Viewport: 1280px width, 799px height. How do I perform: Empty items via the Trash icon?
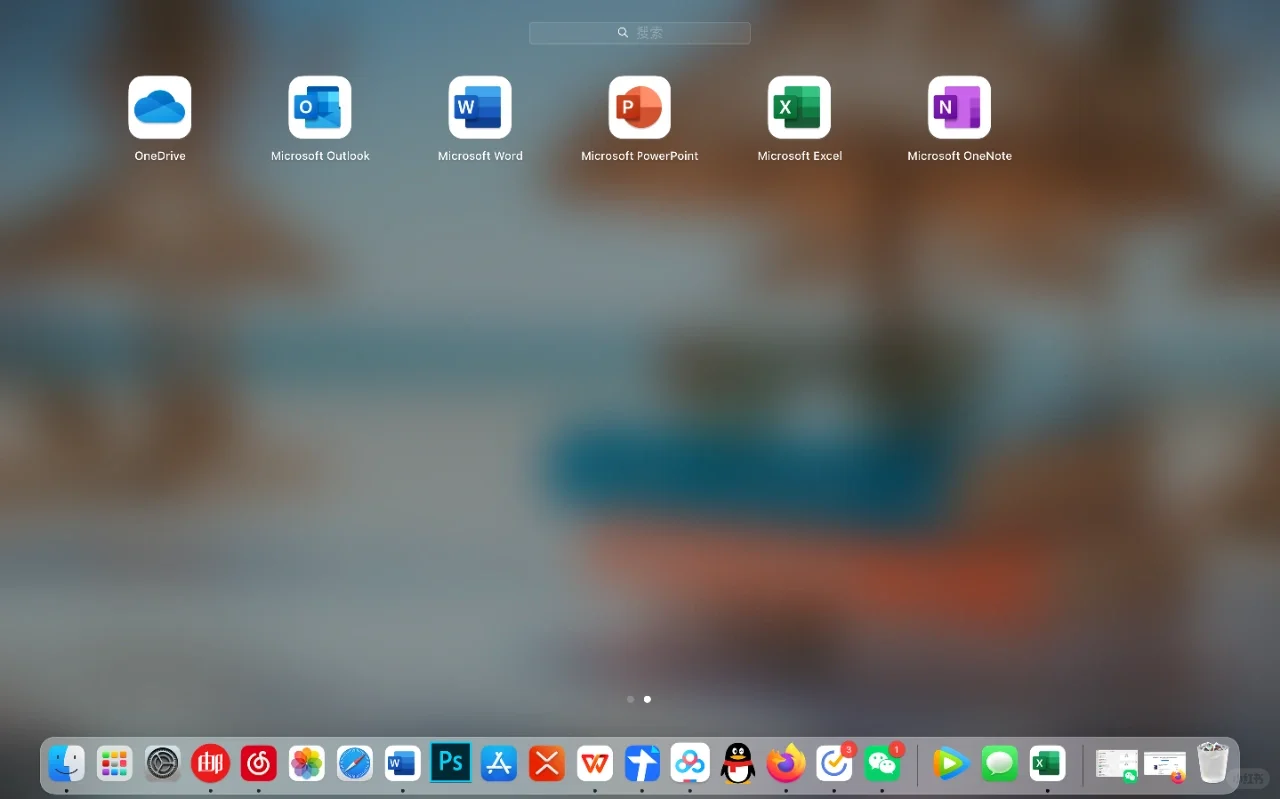pos(1213,763)
